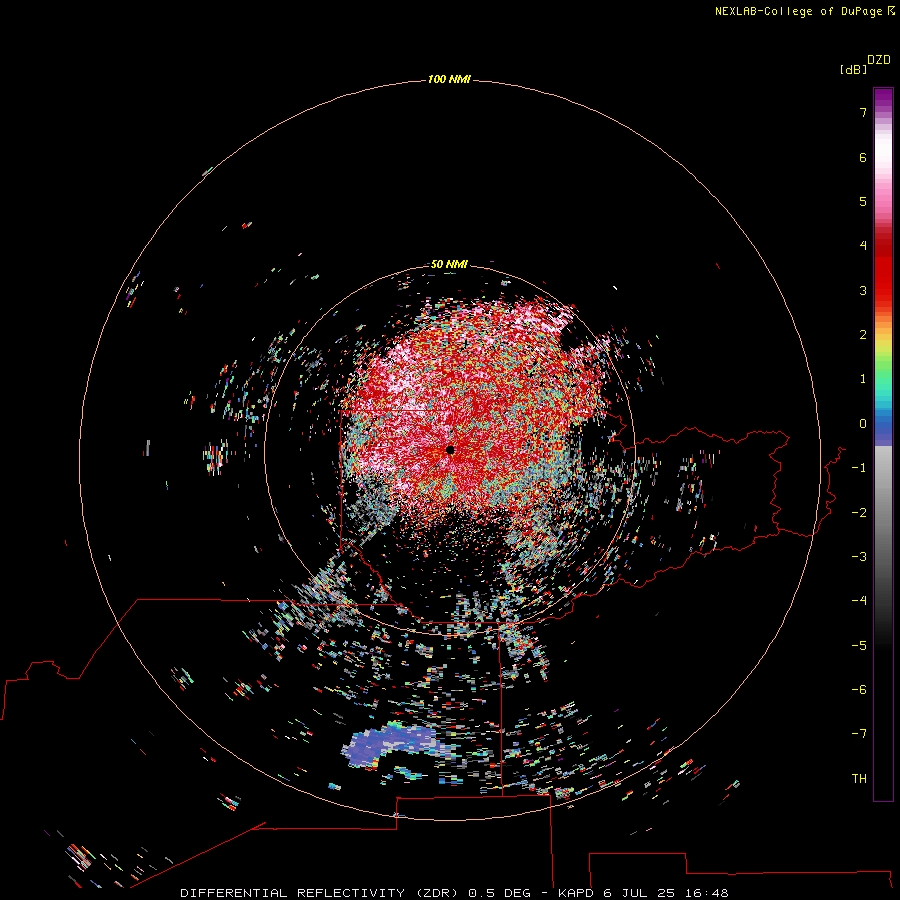Click the colorbar value 5 label
The height and width of the screenshot is (900, 900).
point(863,201)
